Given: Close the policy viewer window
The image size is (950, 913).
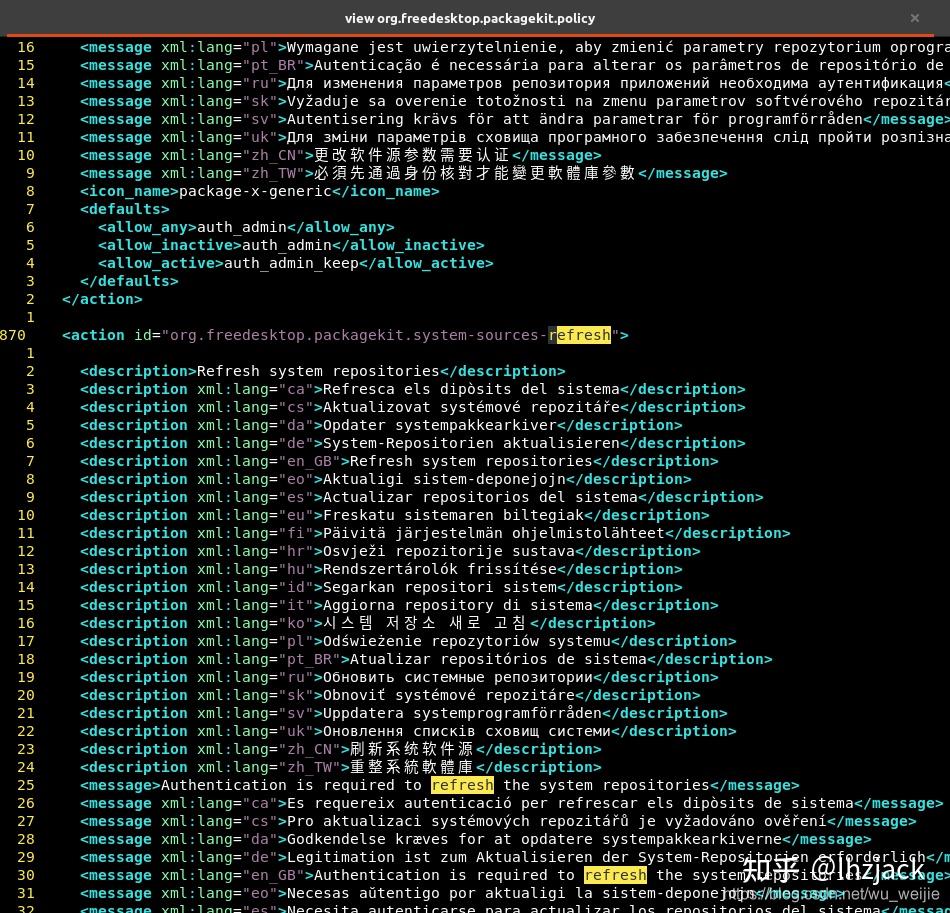Looking at the screenshot, I should [914, 18].
